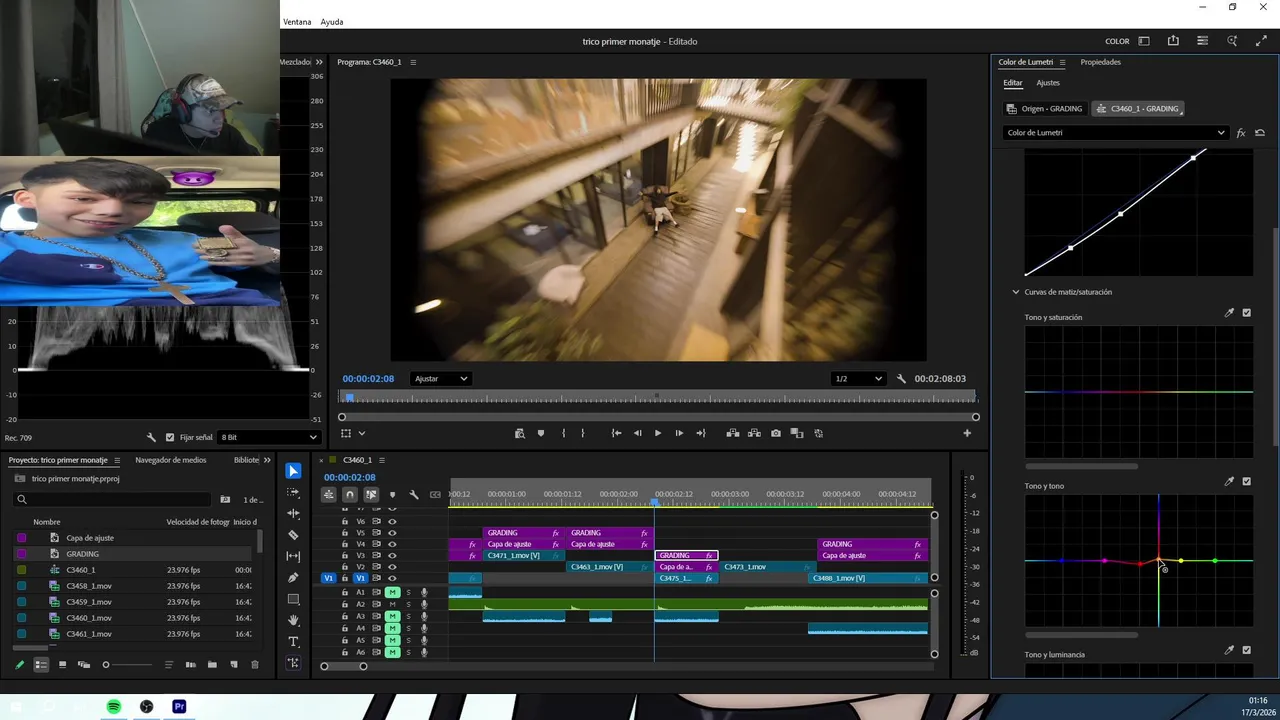The image size is (1280, 720).
Task: Step back one frame
Action: point(637,433)
